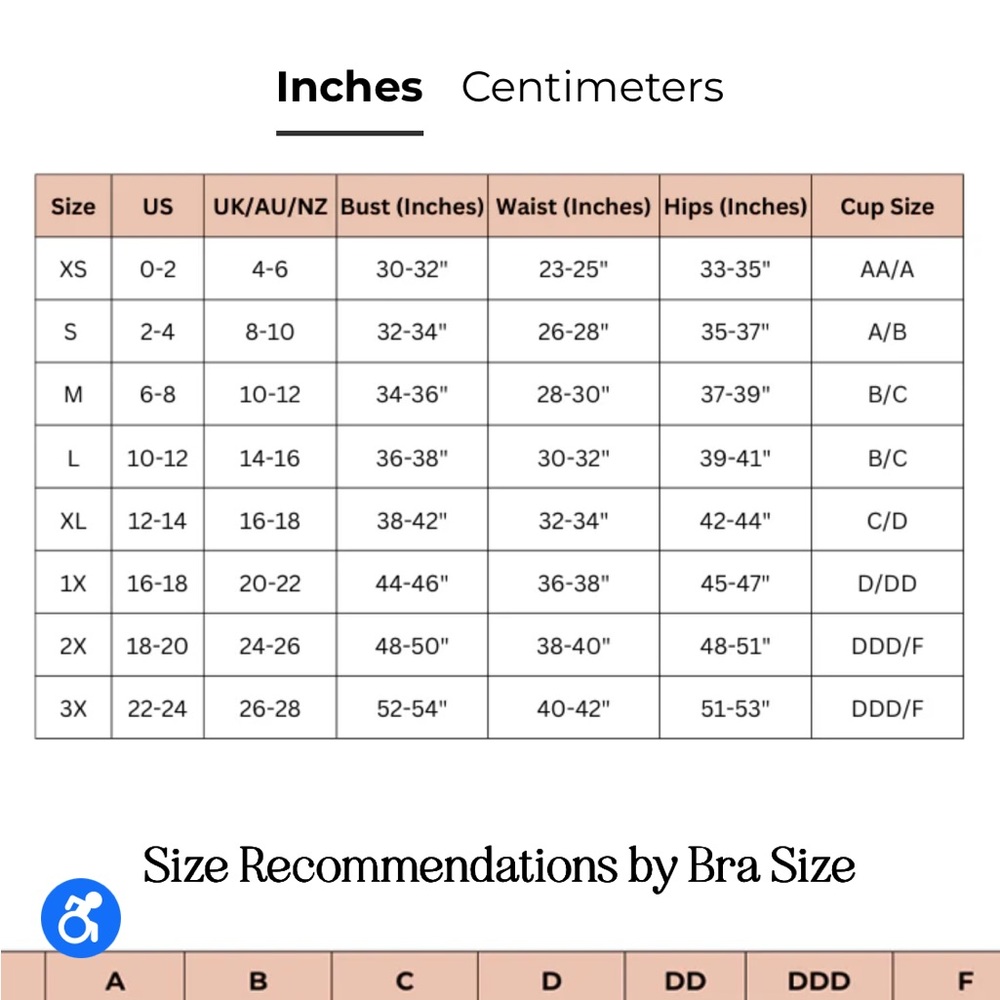Click the 38-42" bust cell
Image resolution: width=1000 pixels, height=1000 pixels.
(412, 521)
